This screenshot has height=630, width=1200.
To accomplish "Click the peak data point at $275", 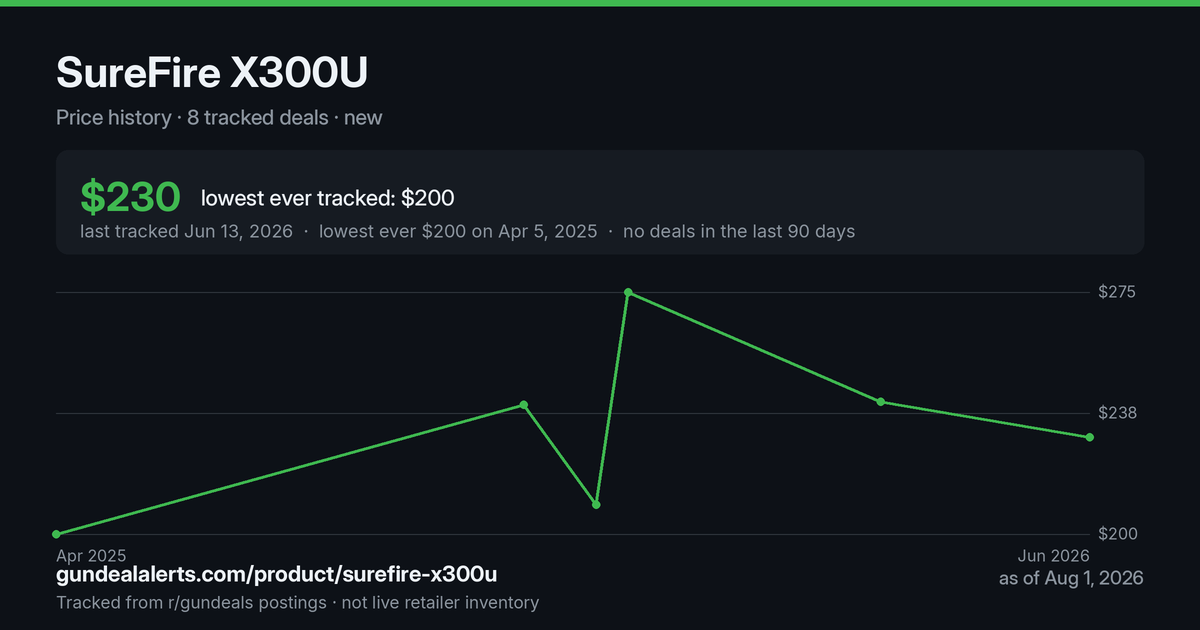I will coord(628,293).
